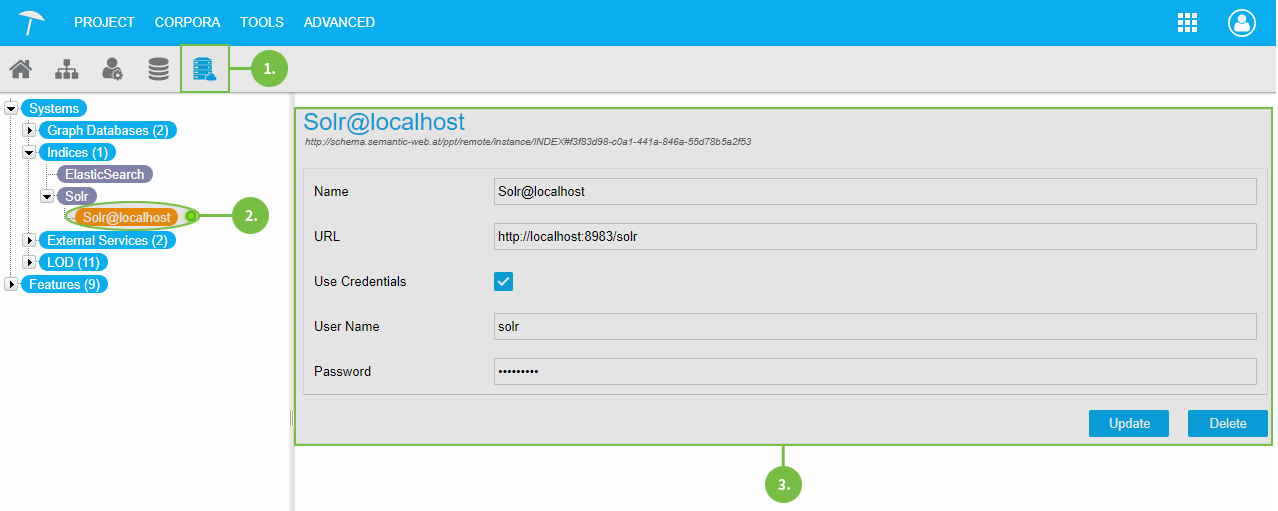Open the hierarchy tree icon
This screenshot has height=511, width=1278.
click(66, 69)
